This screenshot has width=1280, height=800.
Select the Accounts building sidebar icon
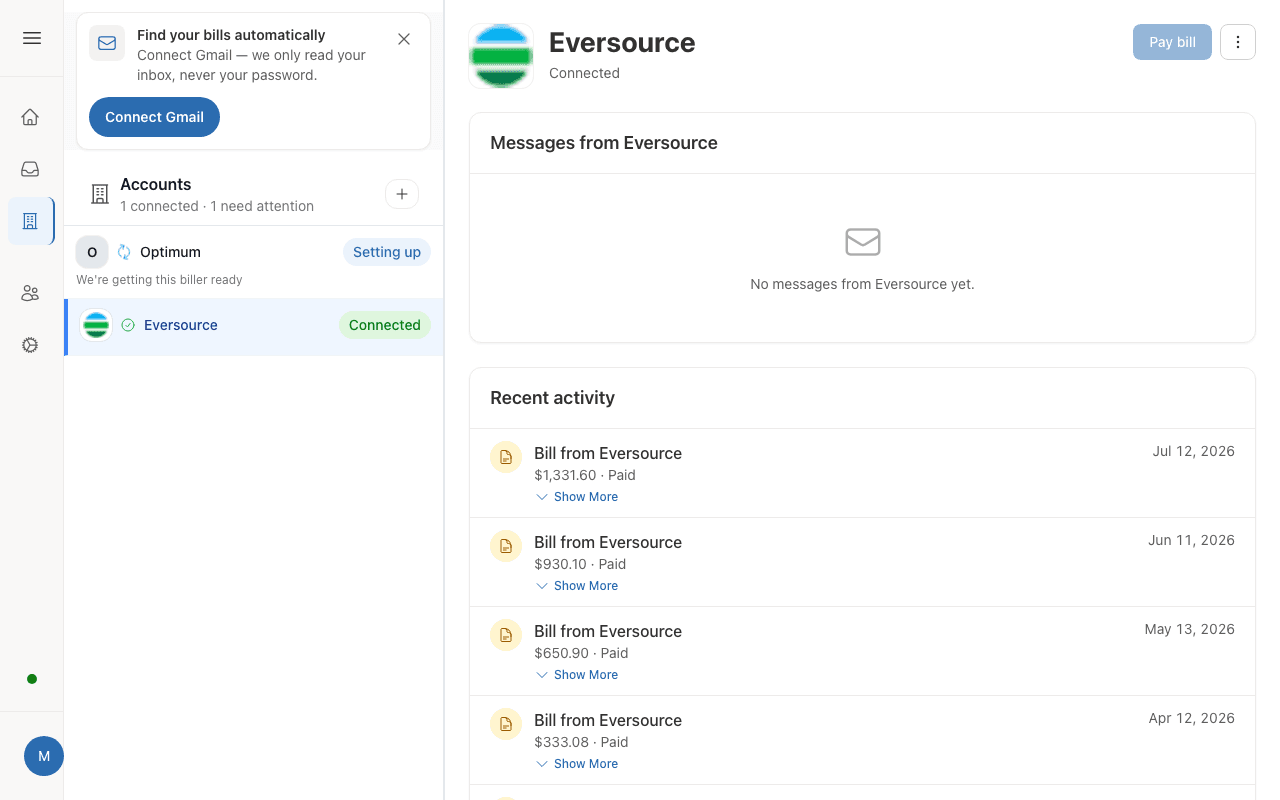(30, 221)
